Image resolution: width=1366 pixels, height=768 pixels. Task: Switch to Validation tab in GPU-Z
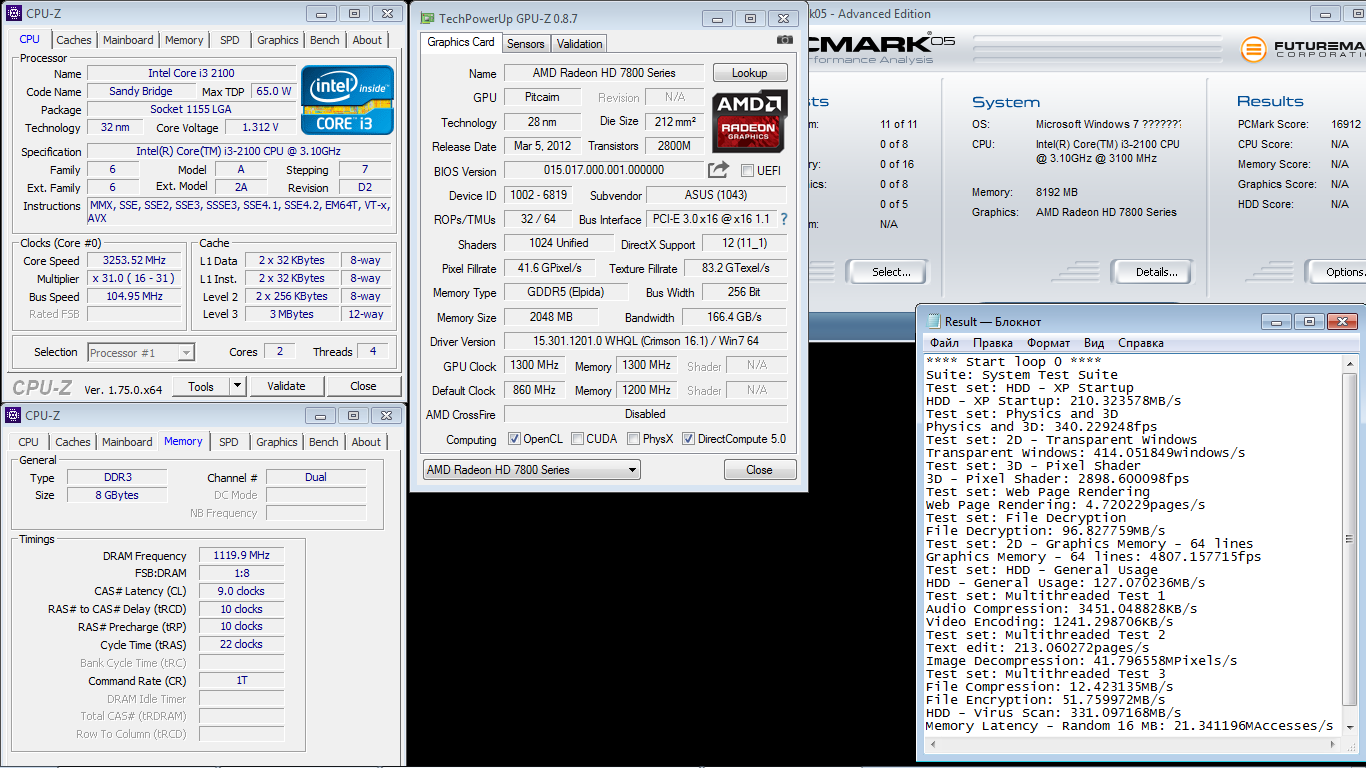click(x=580, y=44)
